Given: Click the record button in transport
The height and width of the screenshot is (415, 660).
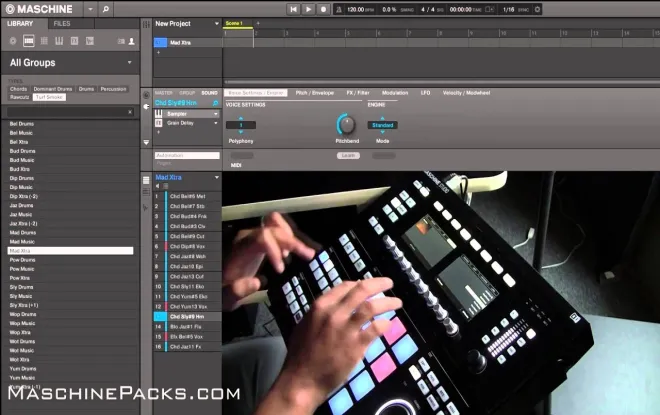Looking at the screenshot, I should point(323,9).
